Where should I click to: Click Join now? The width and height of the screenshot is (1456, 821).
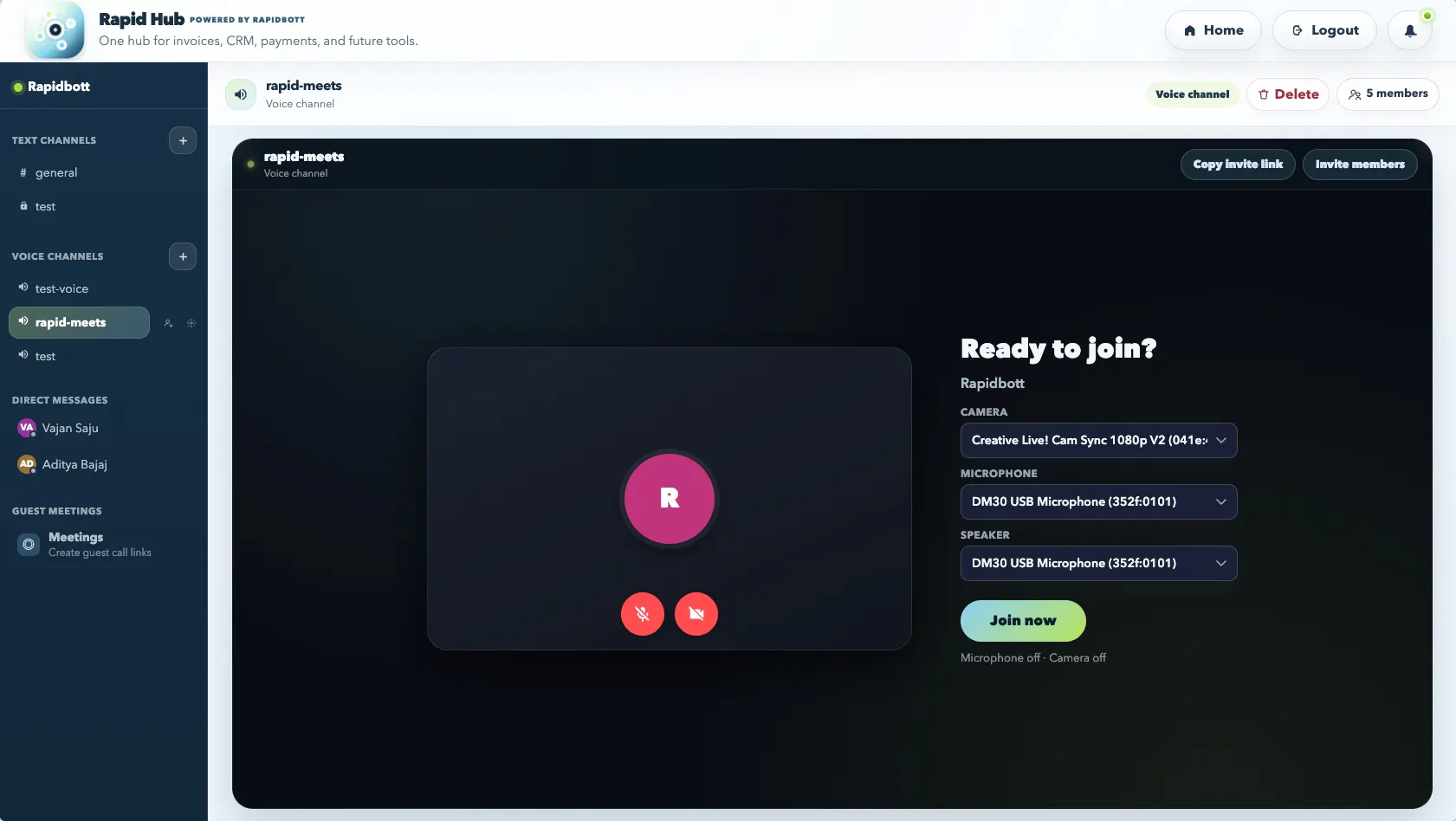click(1023, 621)
